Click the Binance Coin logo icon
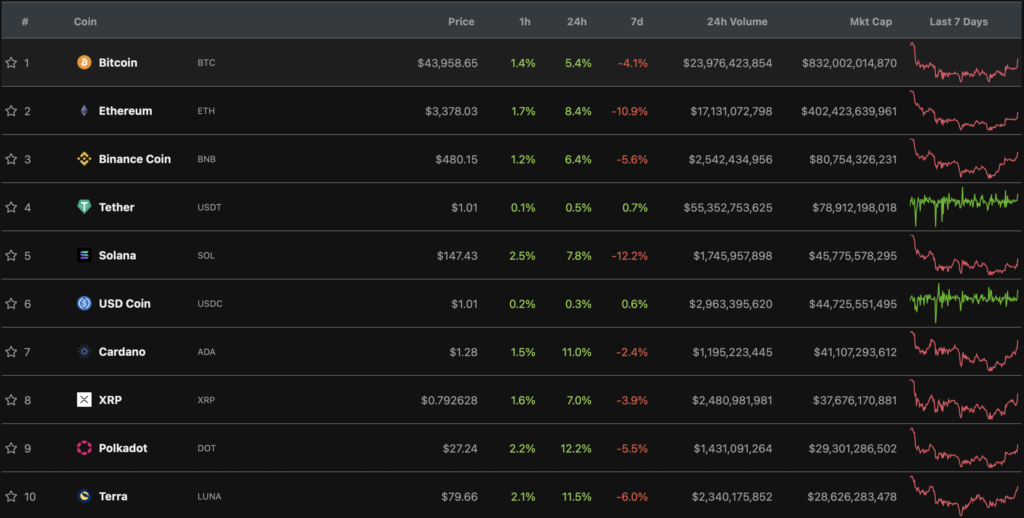The image size is (1024, 518). [x=84, y=159]
